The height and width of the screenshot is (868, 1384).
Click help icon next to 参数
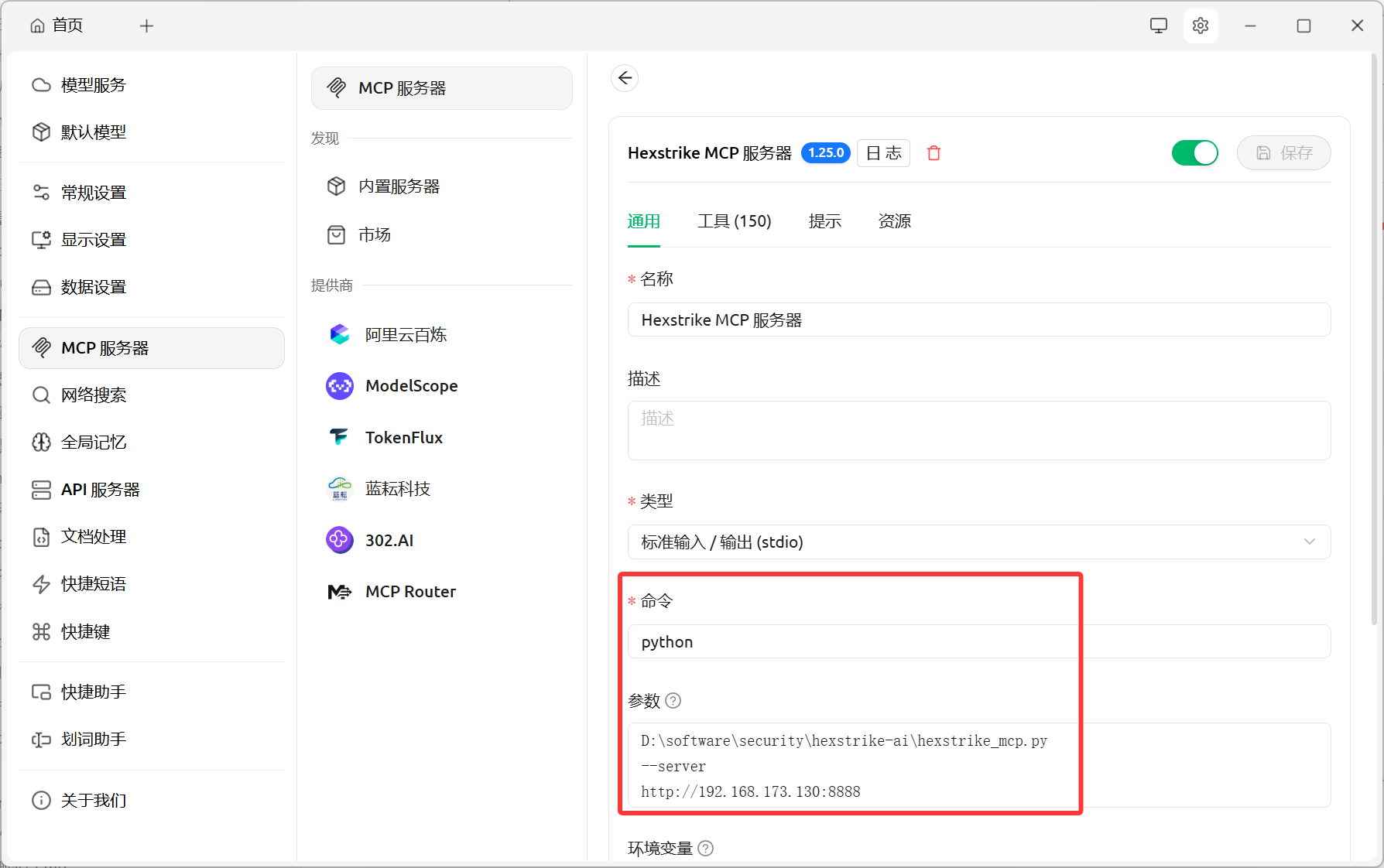coord(673,701)
